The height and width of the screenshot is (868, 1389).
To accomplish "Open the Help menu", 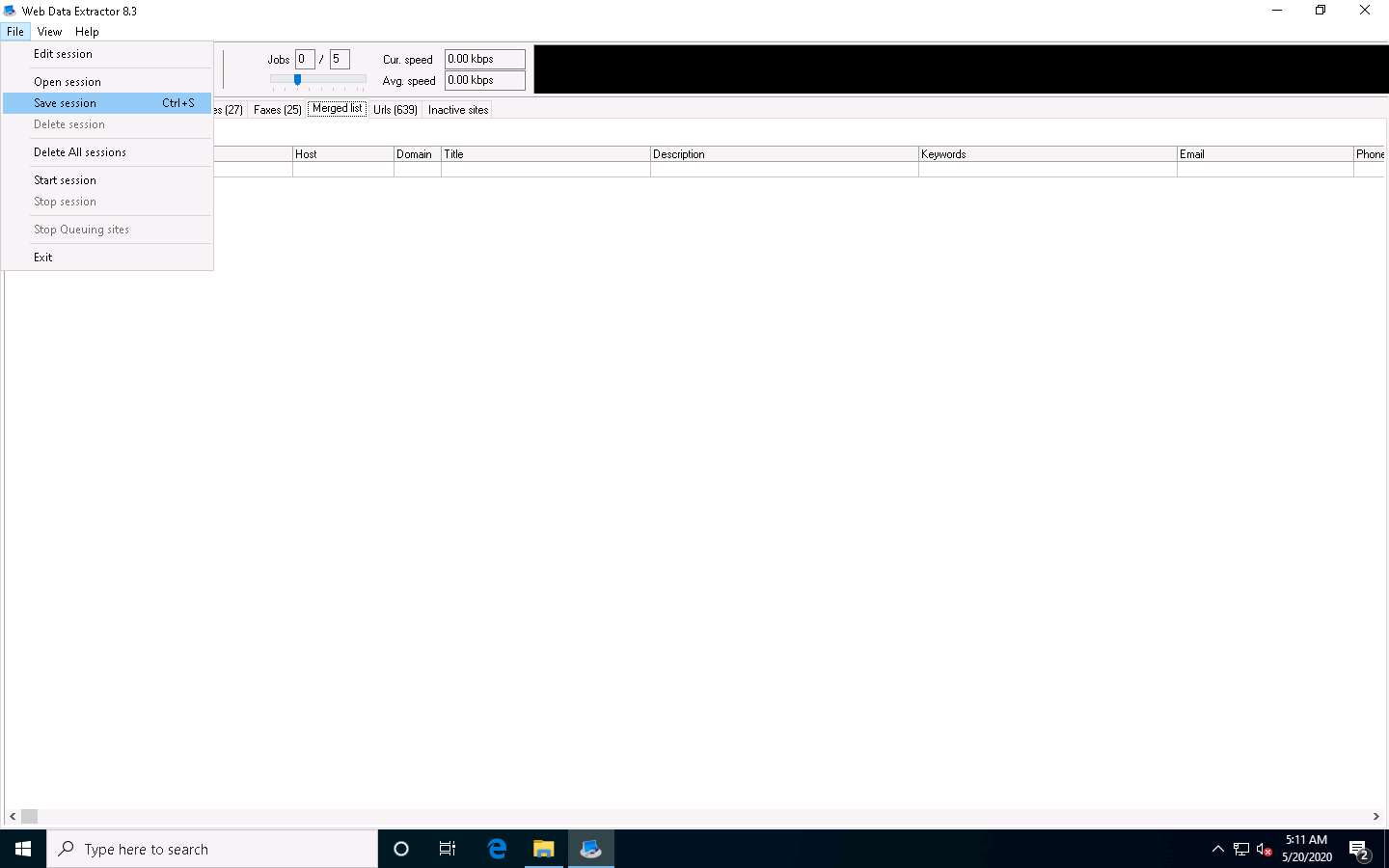I will click(x=87, y=32).
